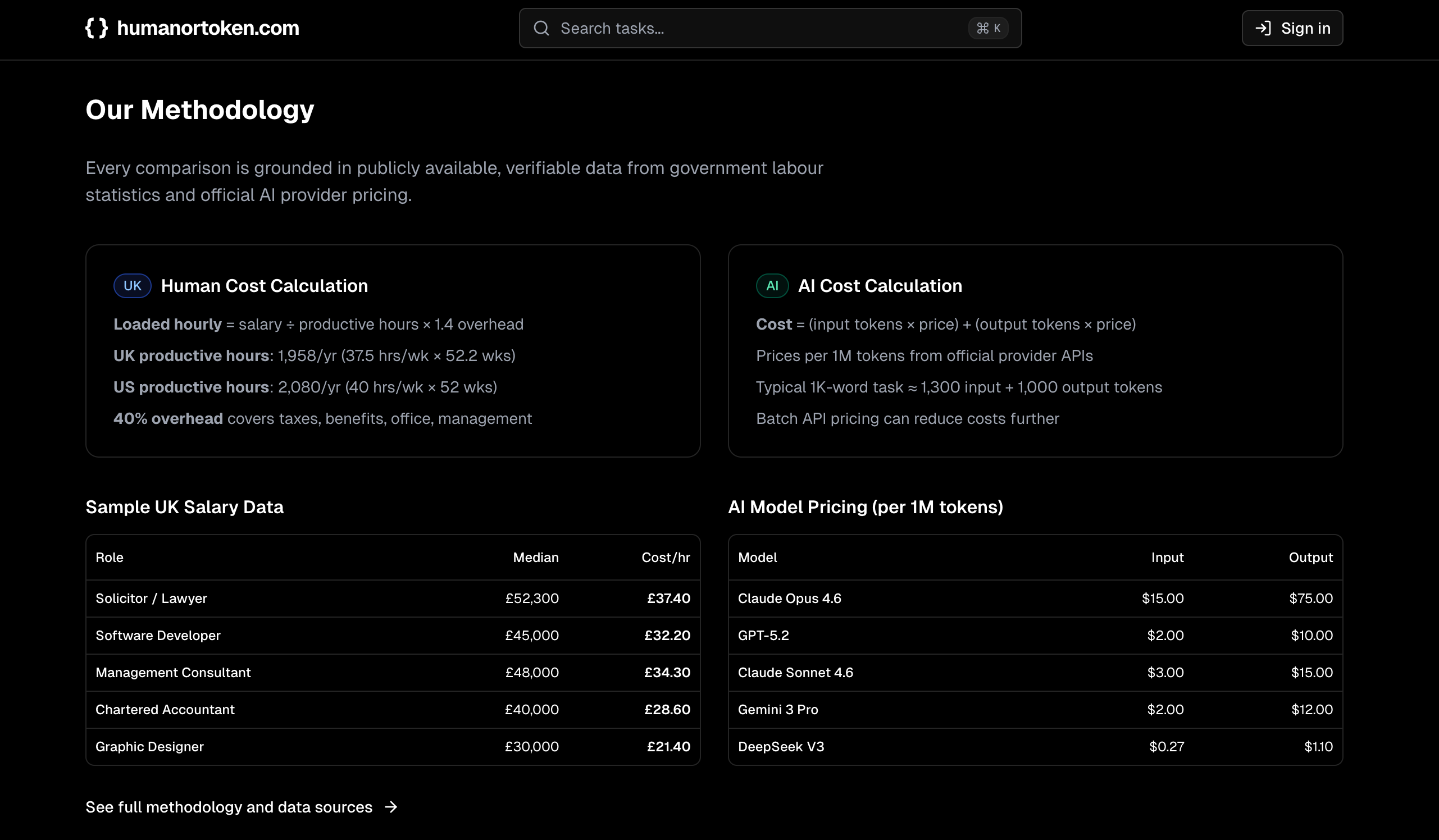Screen dimensions: 1439x840
Task: Open See full methodology and data sources
Action: [229, 807]
